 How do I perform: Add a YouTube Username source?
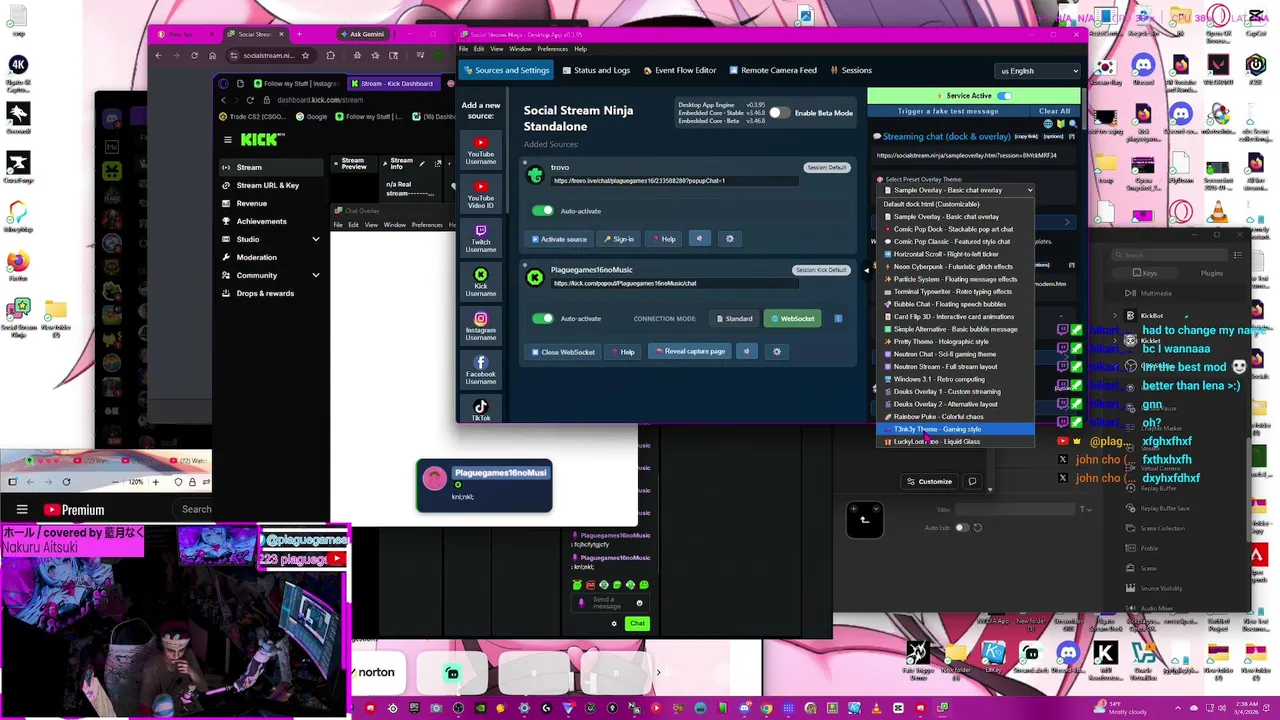click(x=480, y=150)
